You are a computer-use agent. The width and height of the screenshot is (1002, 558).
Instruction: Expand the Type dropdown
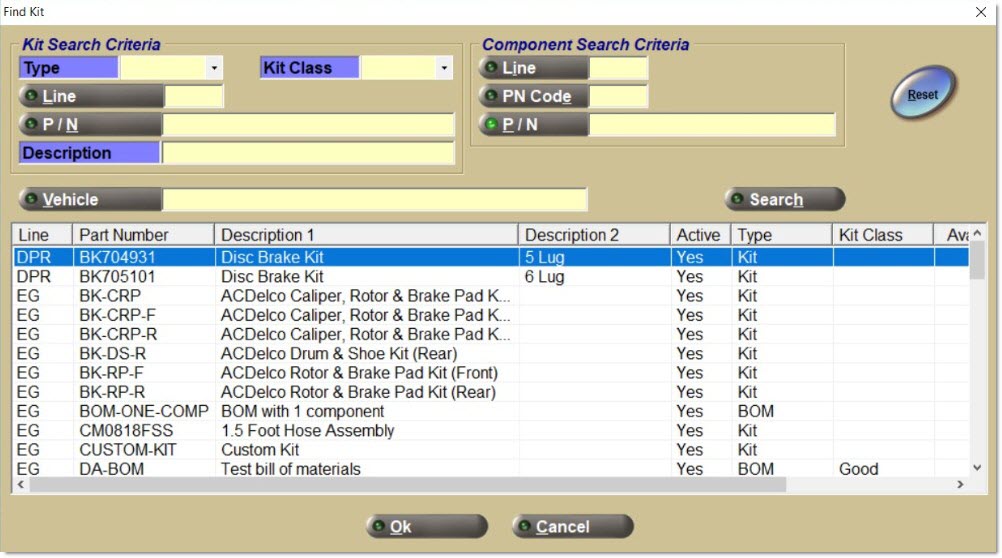coord(214,69)
